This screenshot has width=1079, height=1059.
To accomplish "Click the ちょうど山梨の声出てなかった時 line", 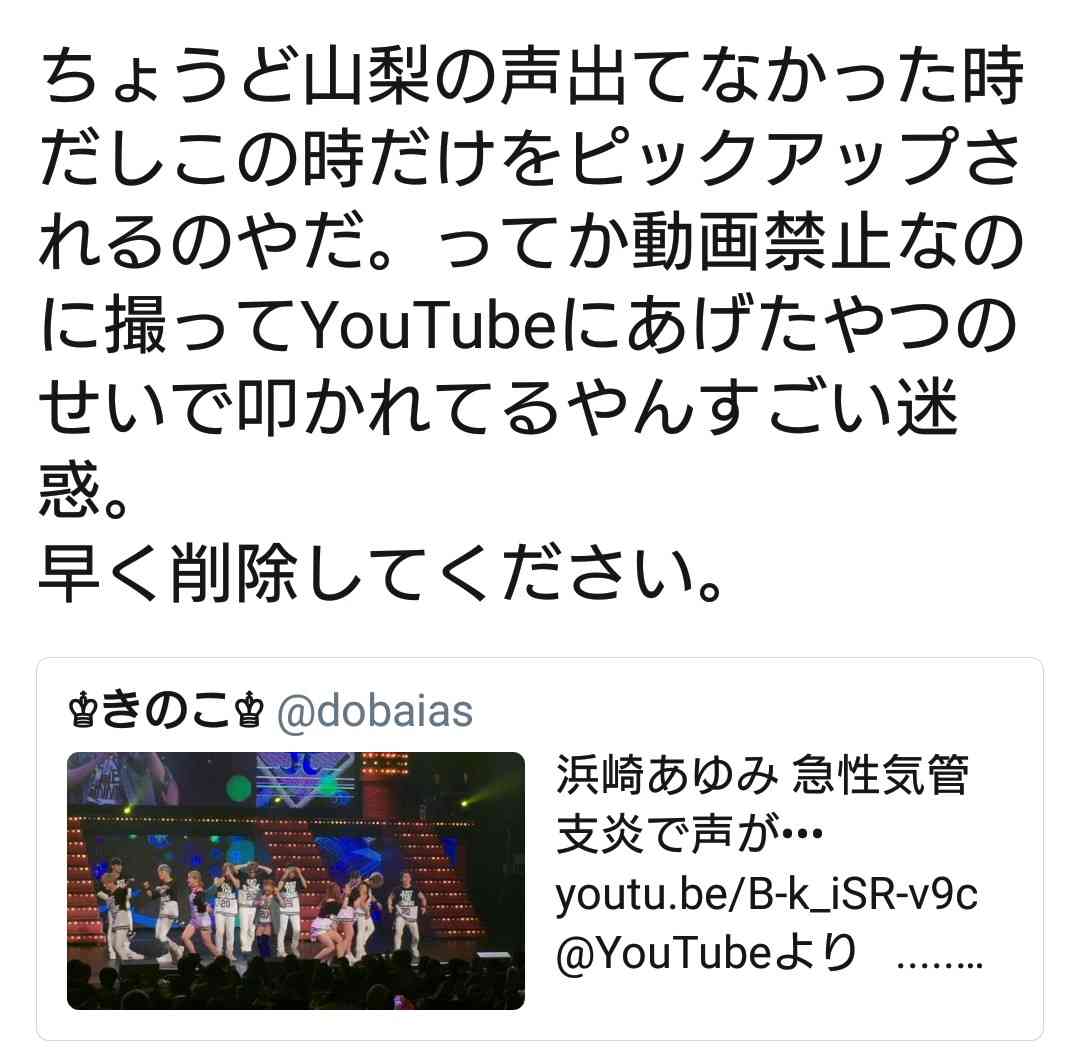I will click(x=531, y=75).
